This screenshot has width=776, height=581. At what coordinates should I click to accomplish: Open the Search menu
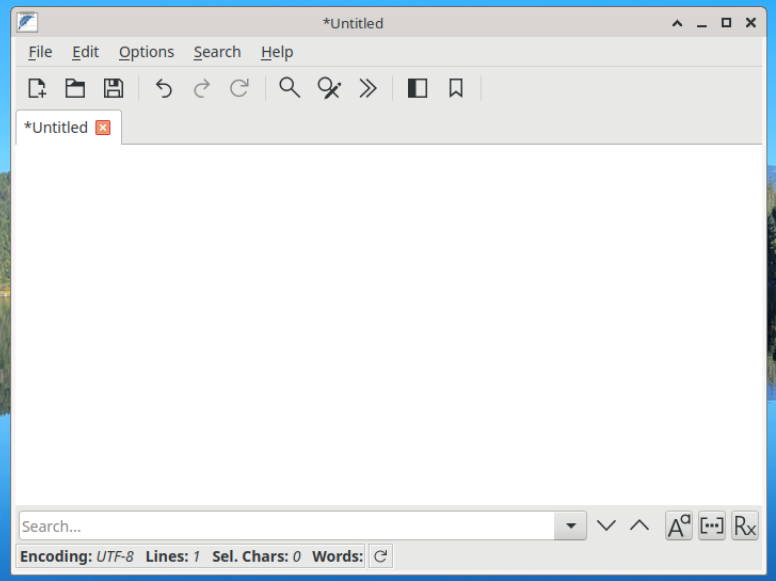tap(217, 52)
